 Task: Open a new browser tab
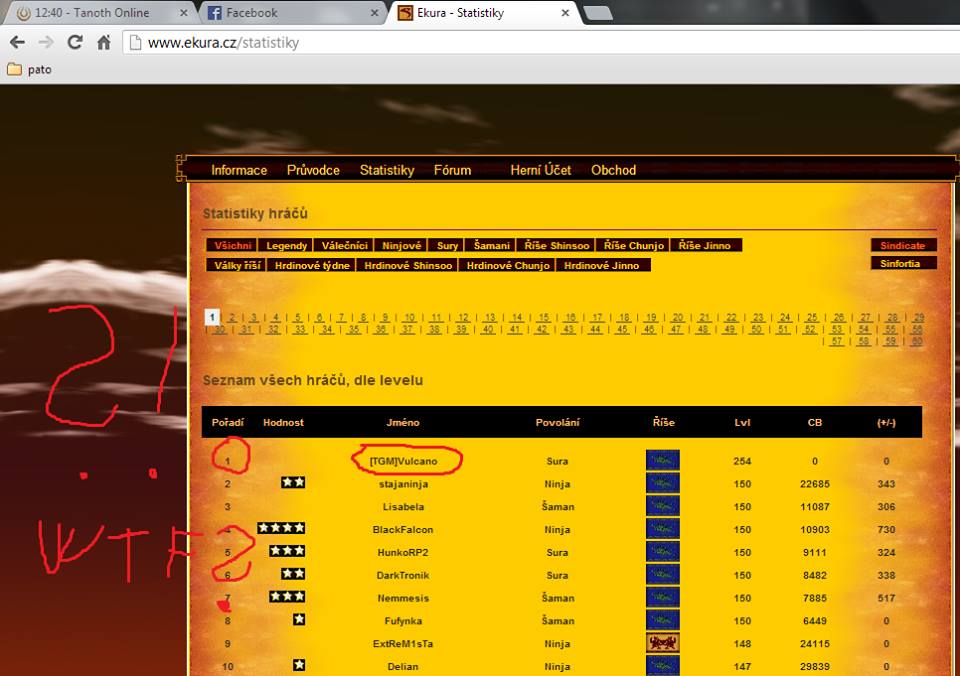click(597, 13)
